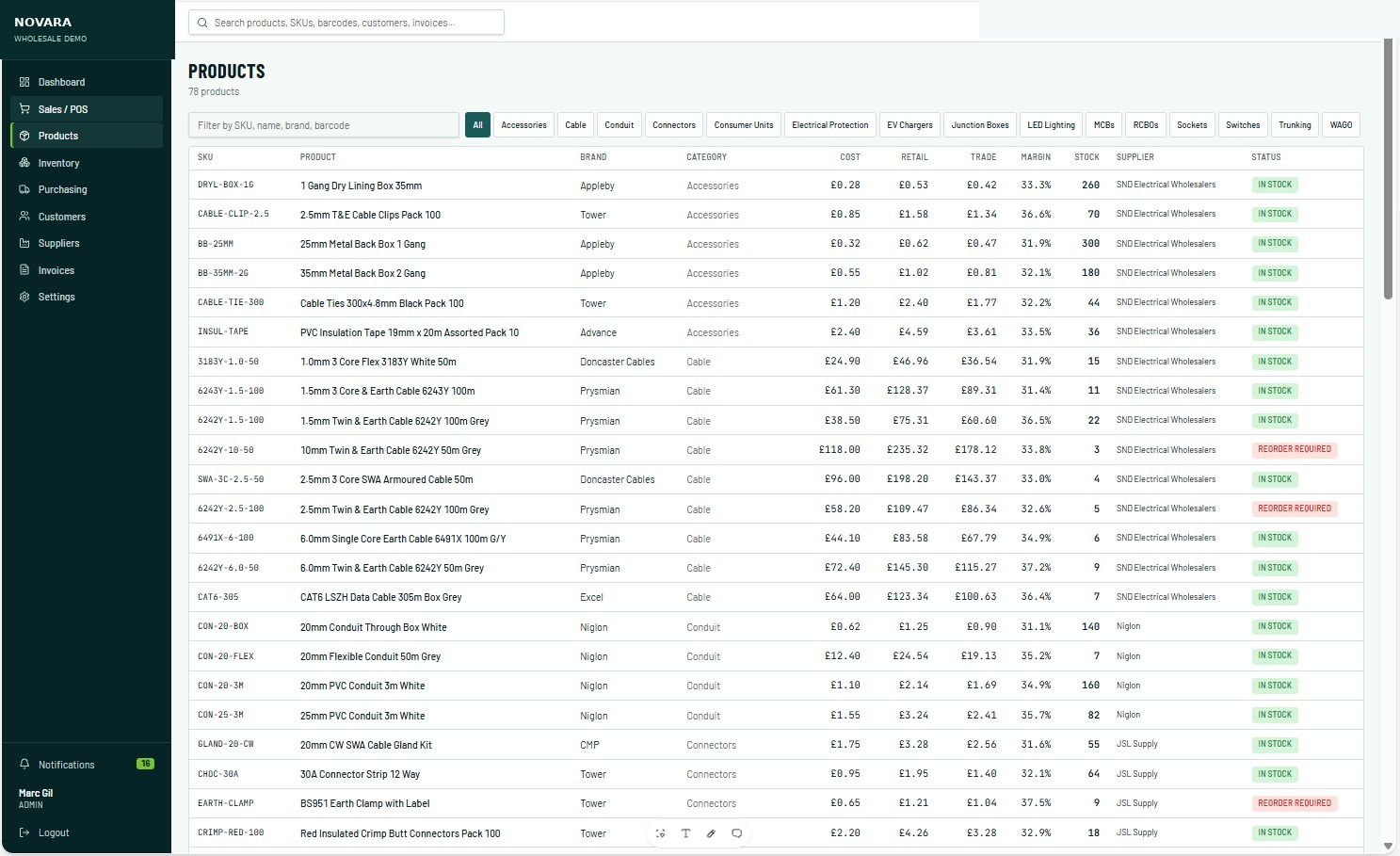Open Suppliers via its sidebar icon
The width and height of the screenshot is (1400, 856).
[x=24, y=243]
